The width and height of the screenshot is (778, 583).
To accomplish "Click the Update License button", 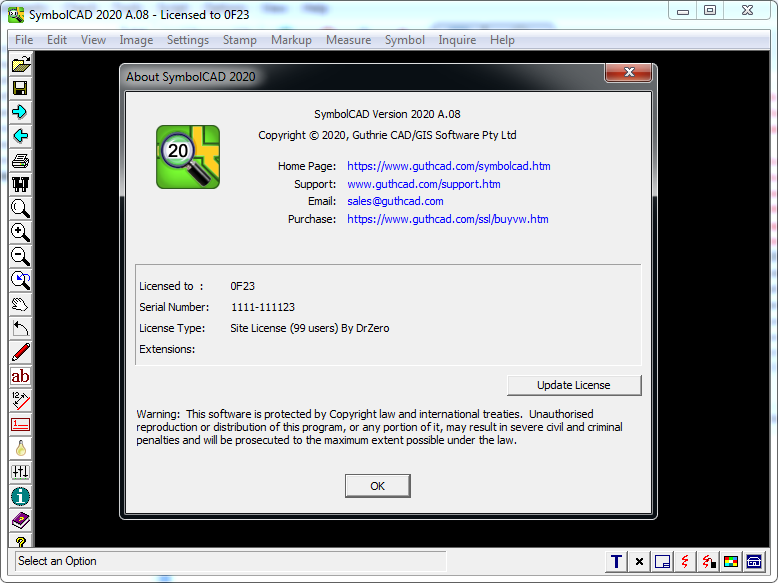I will coord(574,385).
